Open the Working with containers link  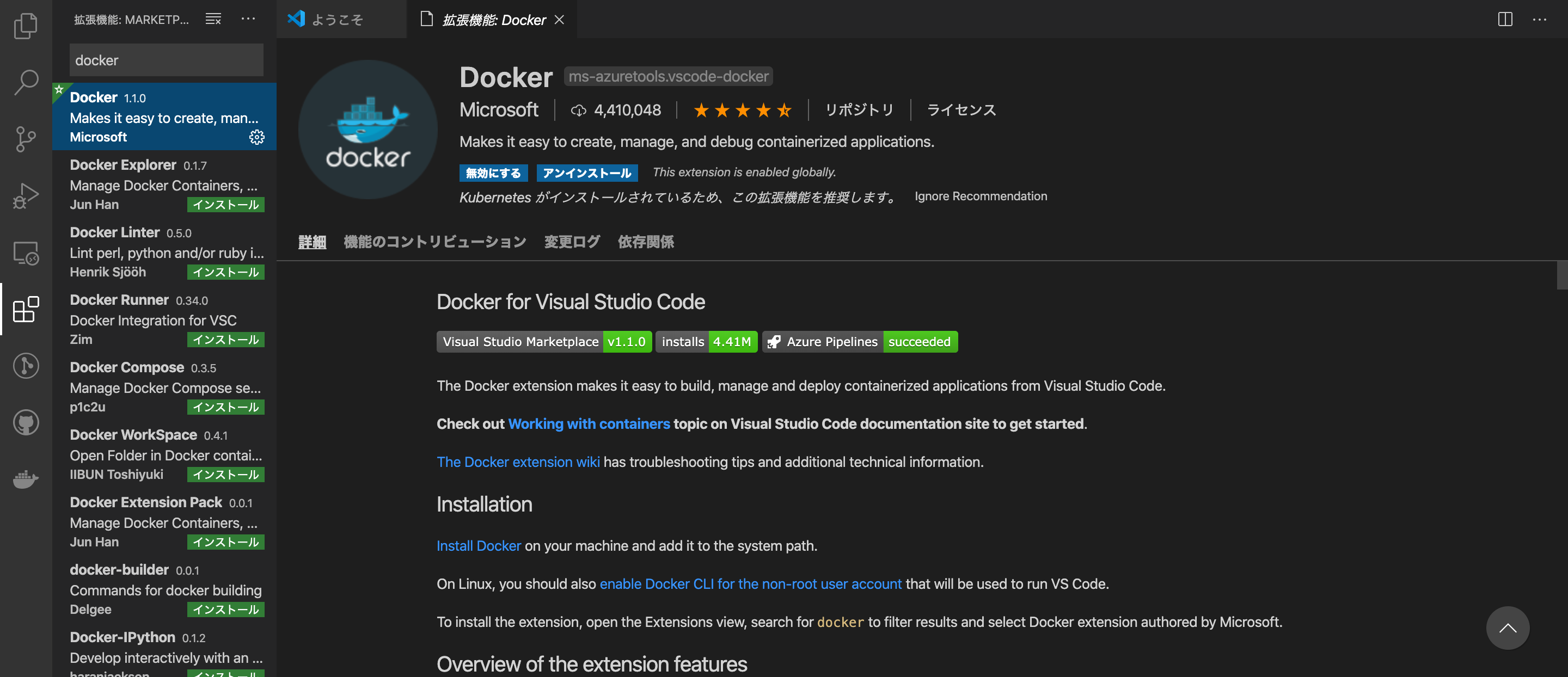589,423
